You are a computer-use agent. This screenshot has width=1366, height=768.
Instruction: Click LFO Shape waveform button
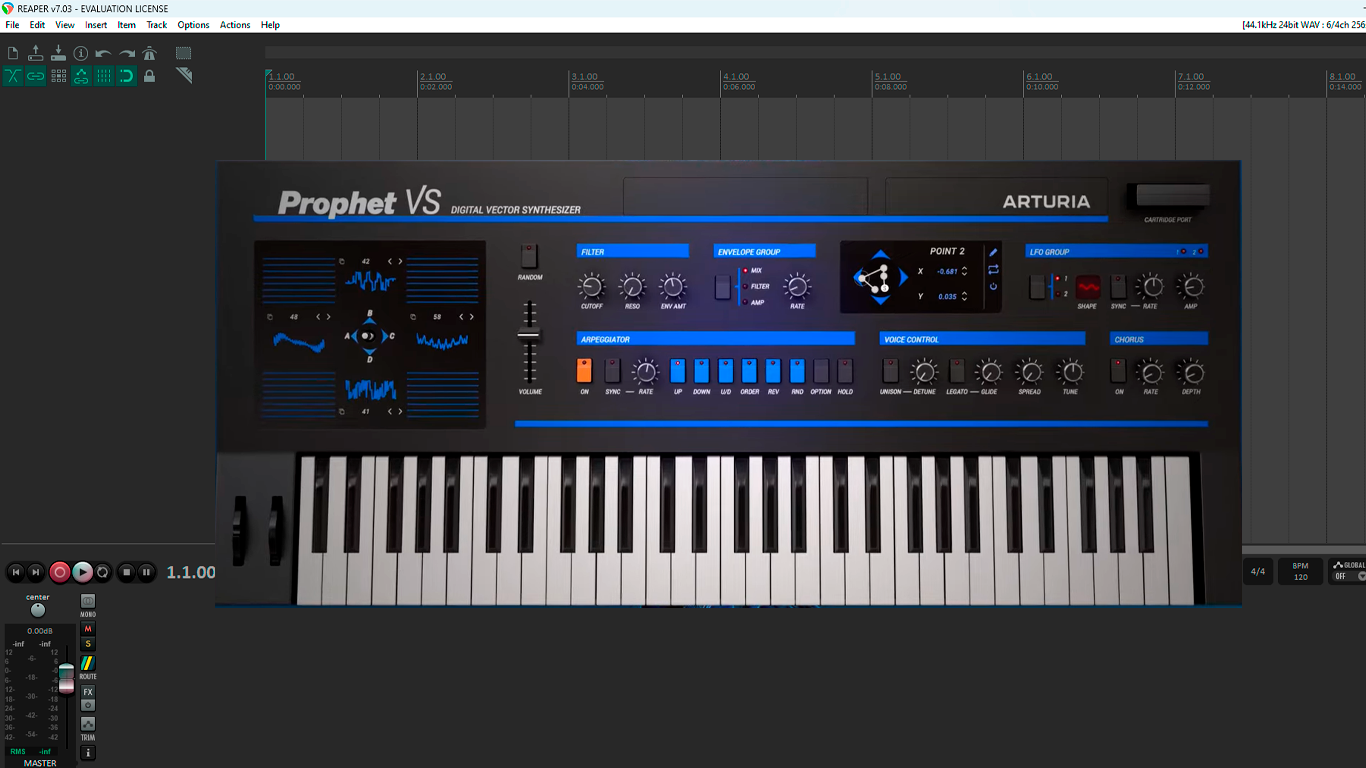click(x=1087, y=287)
